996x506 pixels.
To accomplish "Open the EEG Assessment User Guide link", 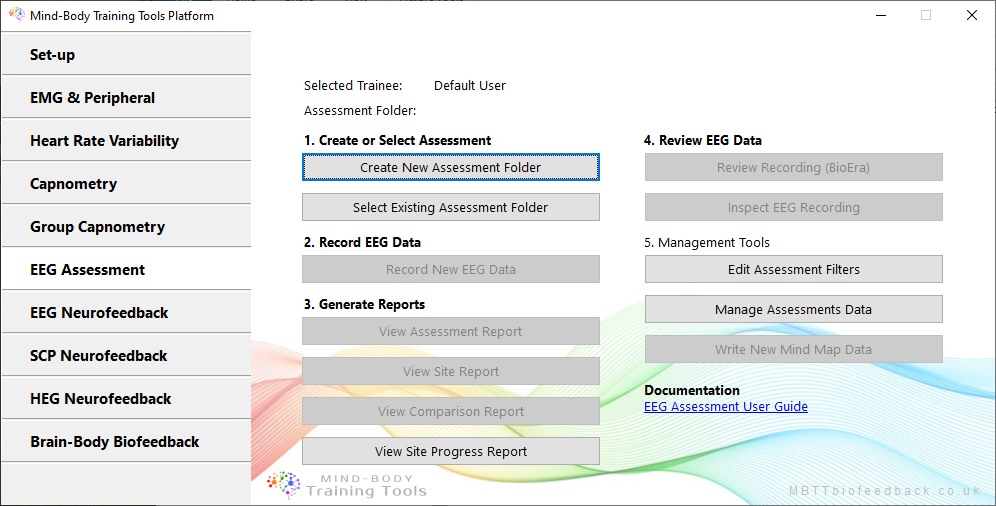I will [x=725, y=407].
